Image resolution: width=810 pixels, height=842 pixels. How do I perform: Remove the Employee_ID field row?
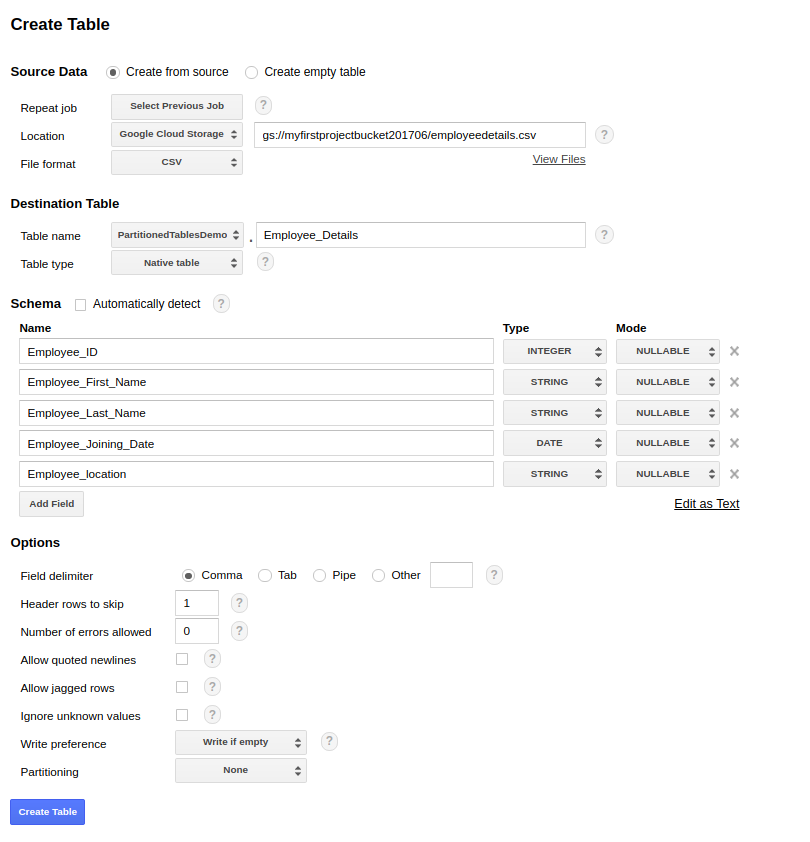(x=734, y=351)
